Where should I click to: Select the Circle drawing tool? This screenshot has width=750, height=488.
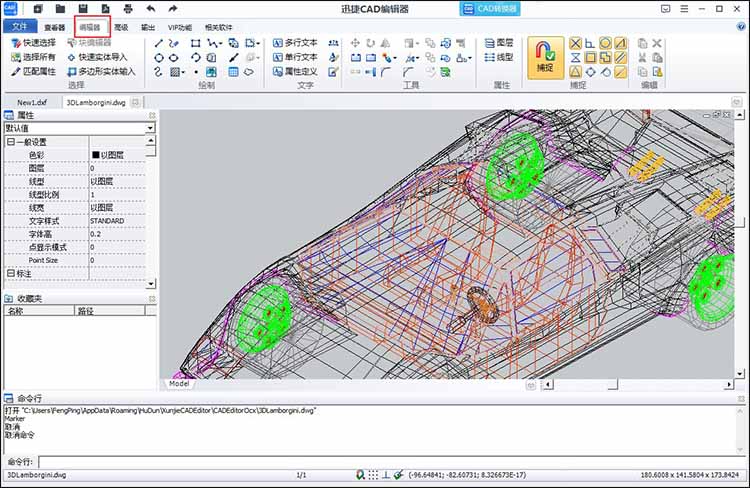pyautogui.click(x=159, y=57)
